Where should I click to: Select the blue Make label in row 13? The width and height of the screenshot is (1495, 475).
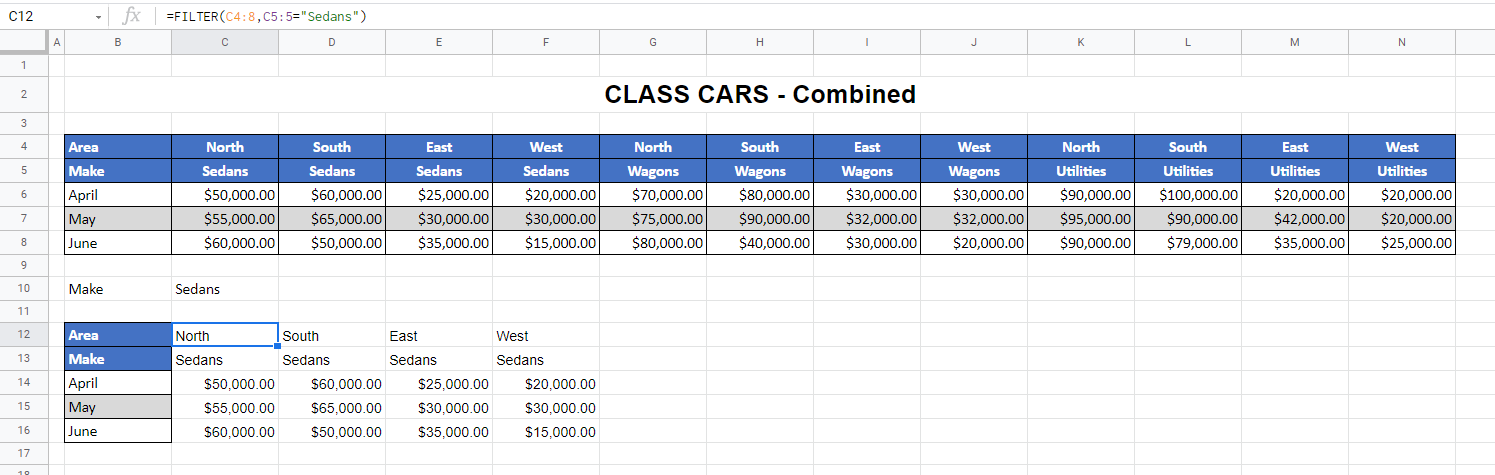pos(118,360)
